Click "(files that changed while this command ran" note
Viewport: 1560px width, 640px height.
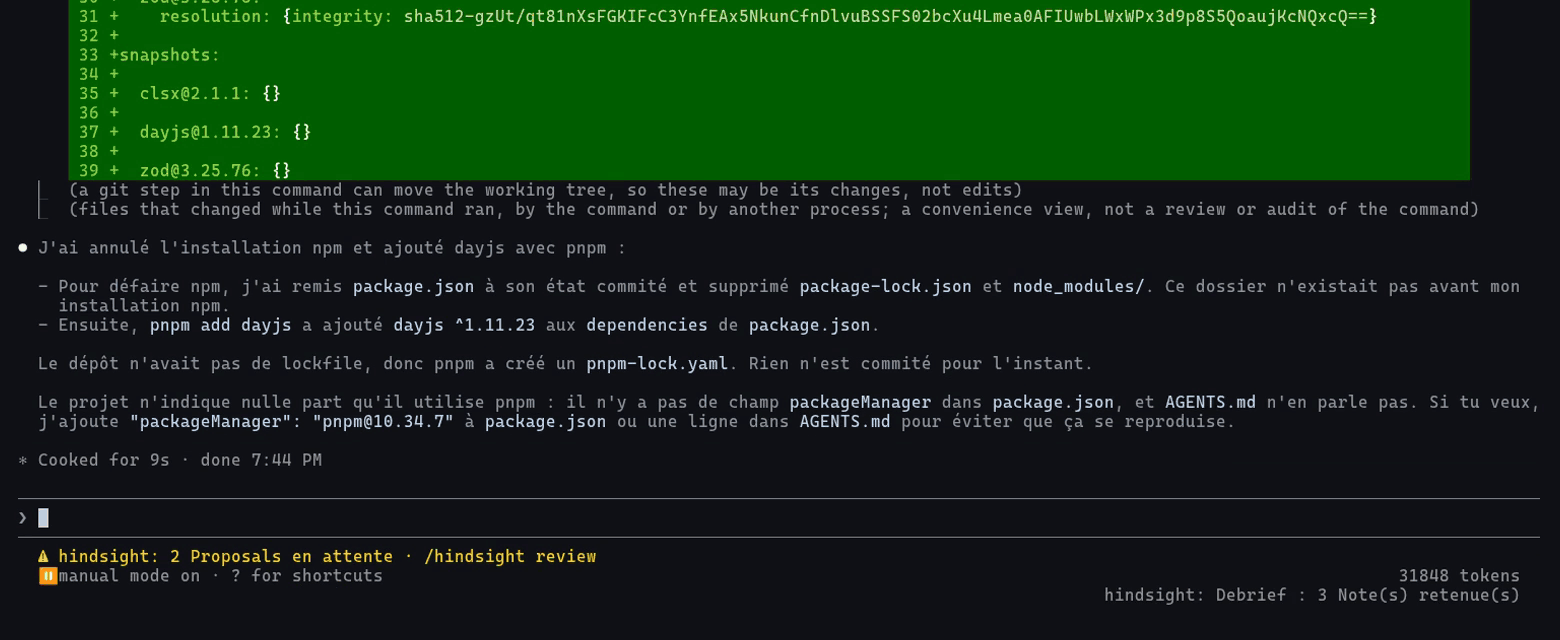click(774, 209)
